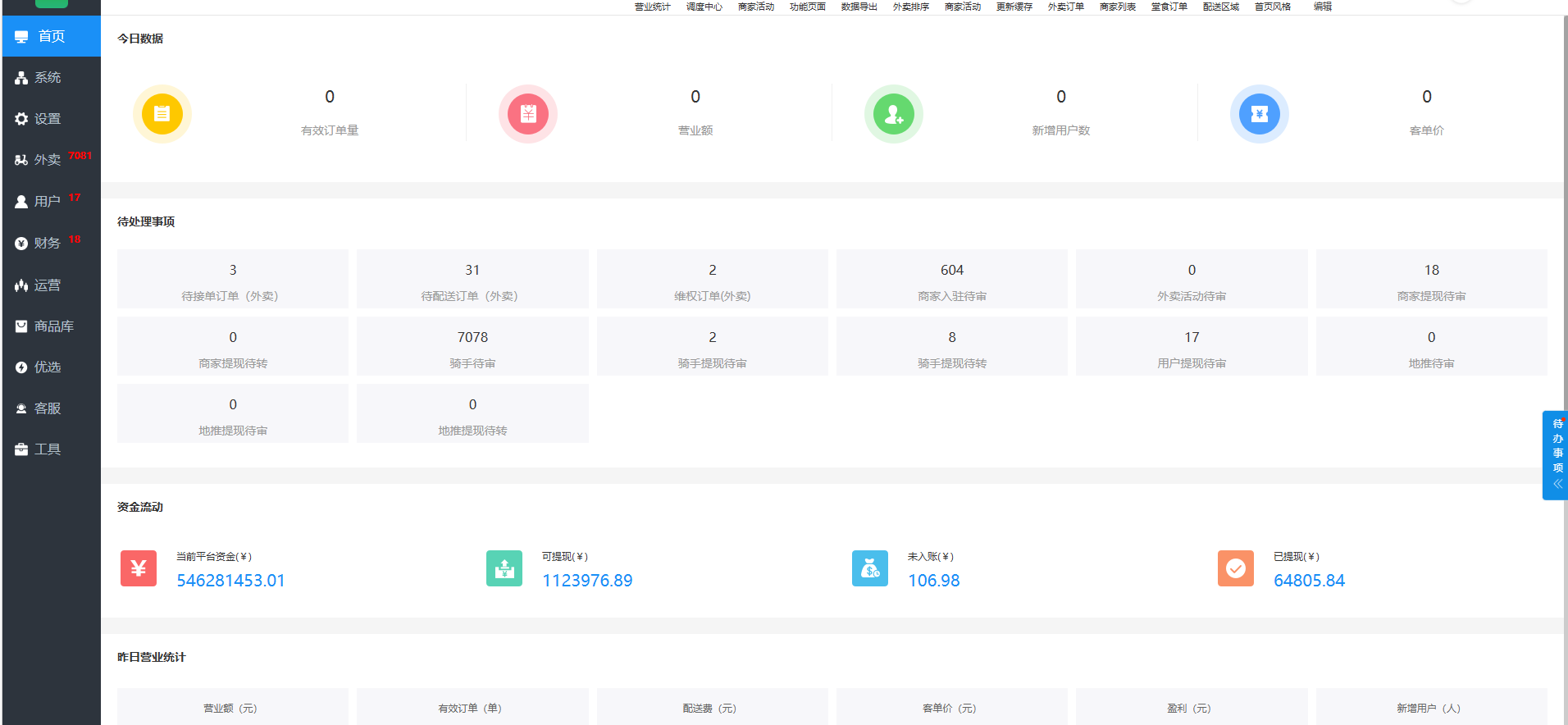Screen dimensions: 1568x725
Task: Click the red 当前平台资金 yen icon
Action: tap(139, 568)
